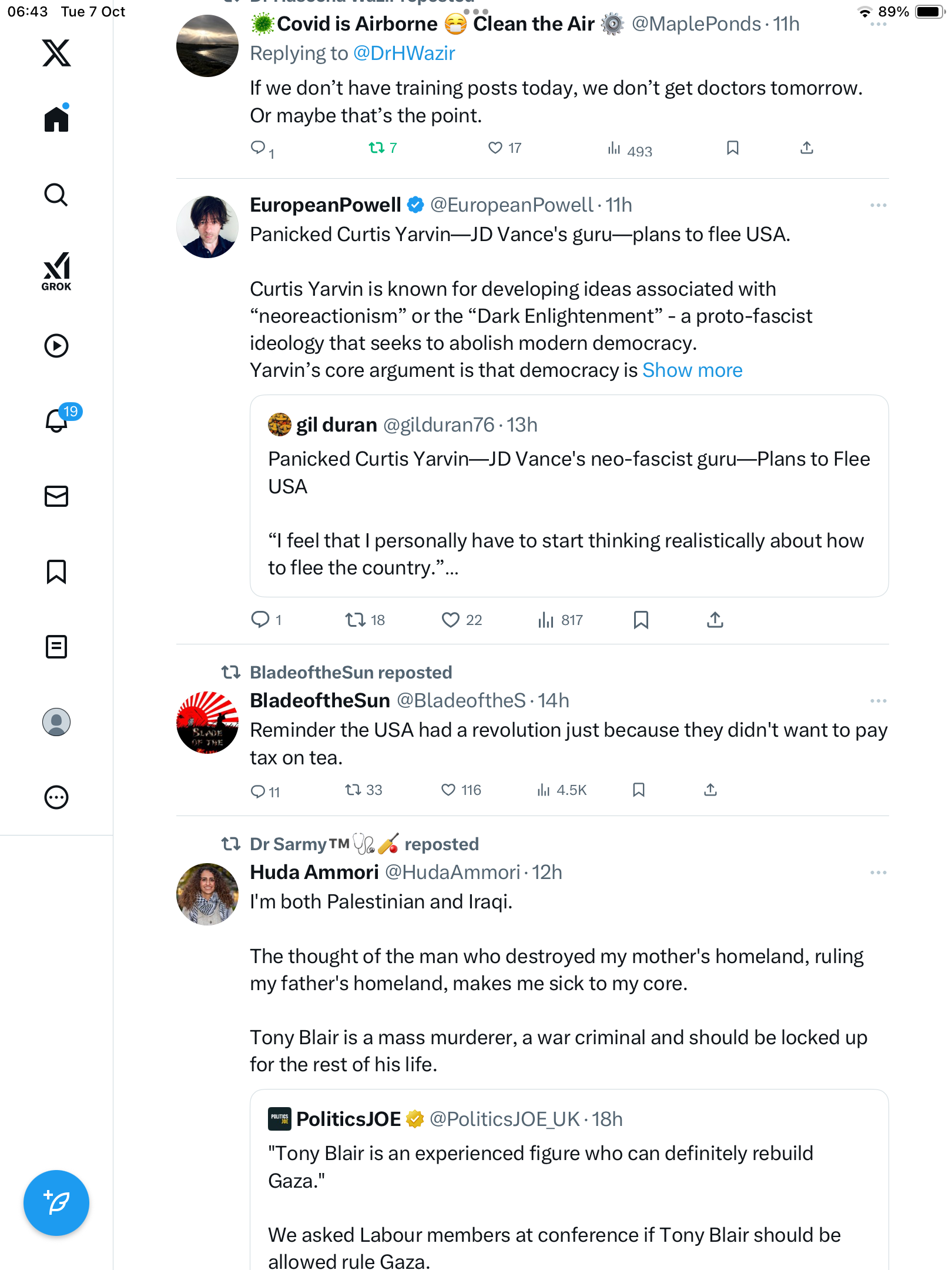Open the notifications bell

pyautogui.click(x=56, y=420)
